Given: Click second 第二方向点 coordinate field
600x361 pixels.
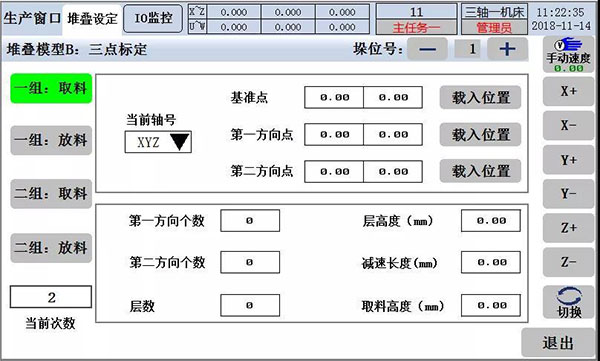Looking at the screenshot, I should (393, 172).
